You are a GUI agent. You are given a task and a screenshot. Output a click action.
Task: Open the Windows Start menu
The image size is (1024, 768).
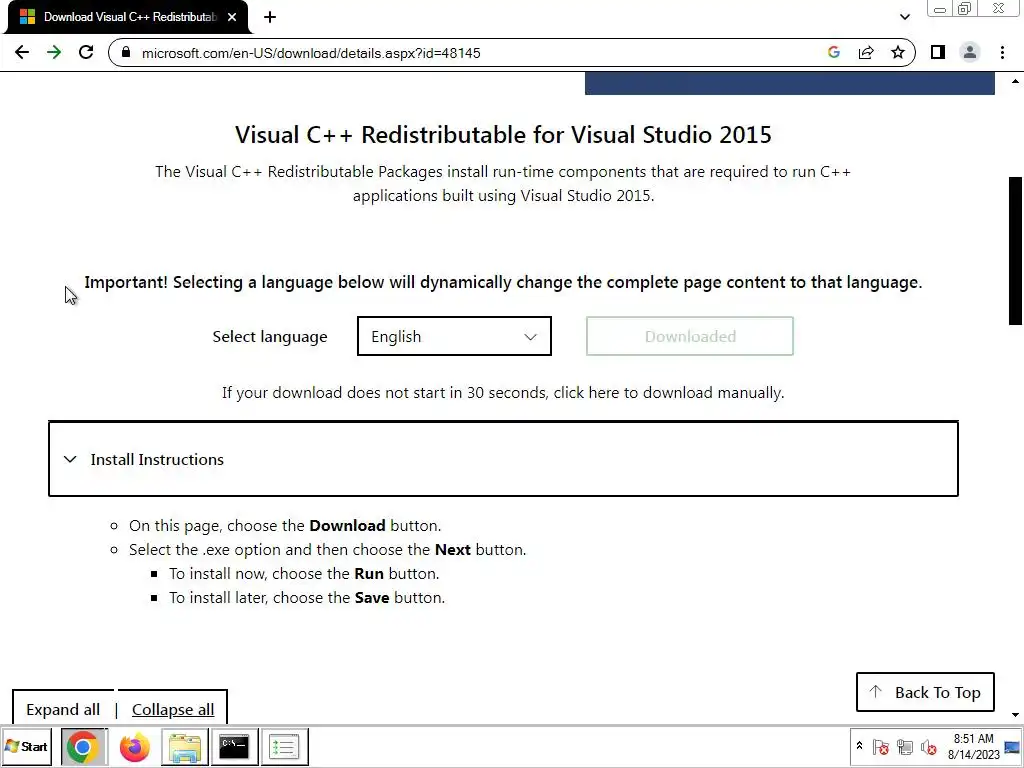27,746
